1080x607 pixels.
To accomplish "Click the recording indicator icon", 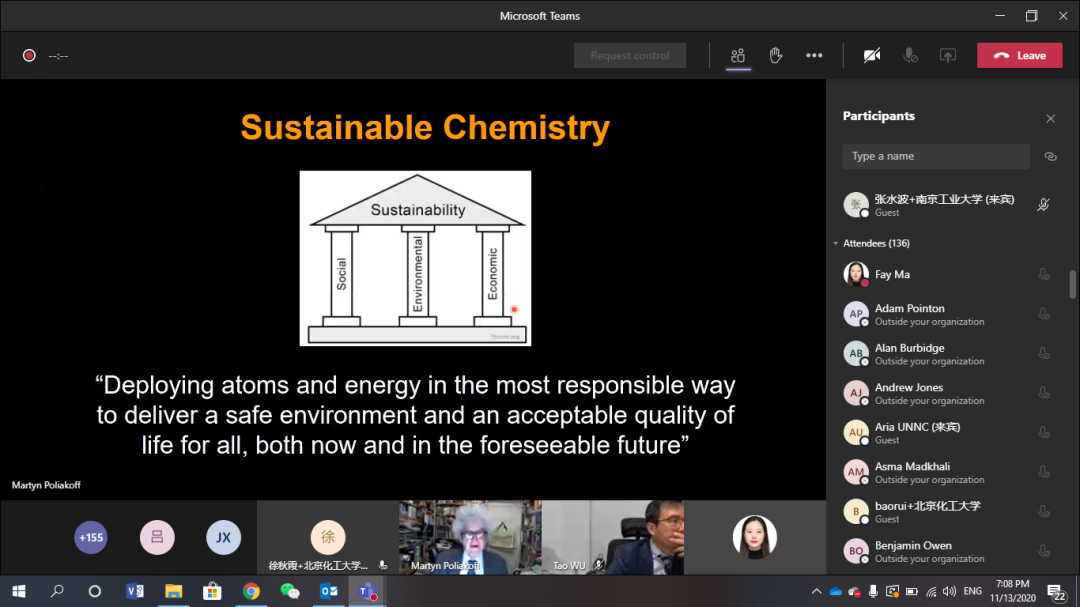I will pos(29,56).
